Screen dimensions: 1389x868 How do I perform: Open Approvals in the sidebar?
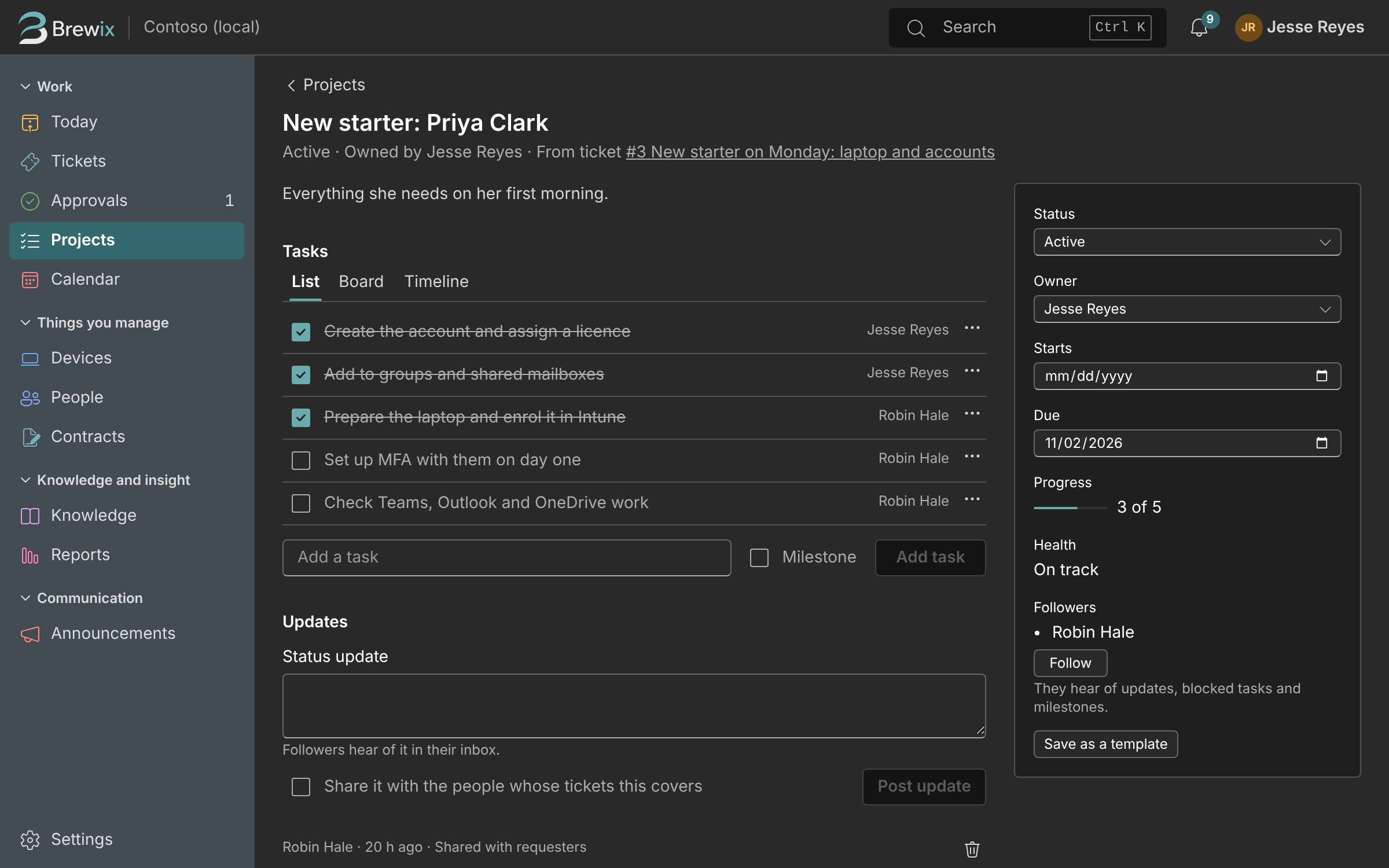(127, 201)
